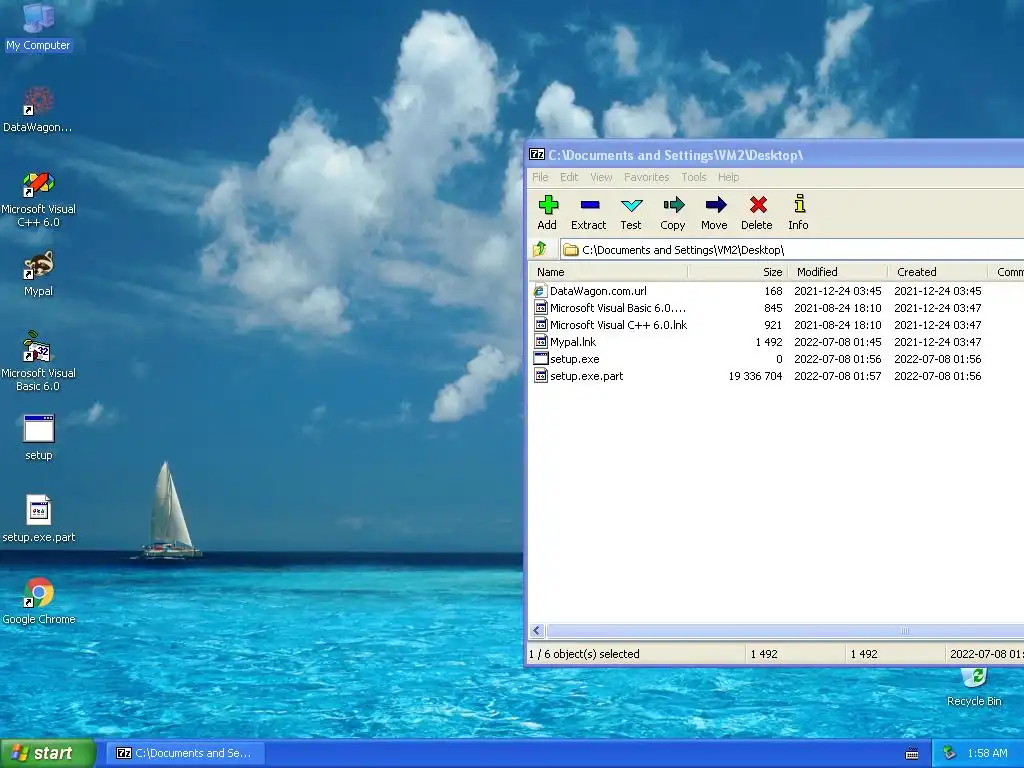Select Microsoft Visual C++ 6.0 desktop shortcut

click(x=38, y=199)
